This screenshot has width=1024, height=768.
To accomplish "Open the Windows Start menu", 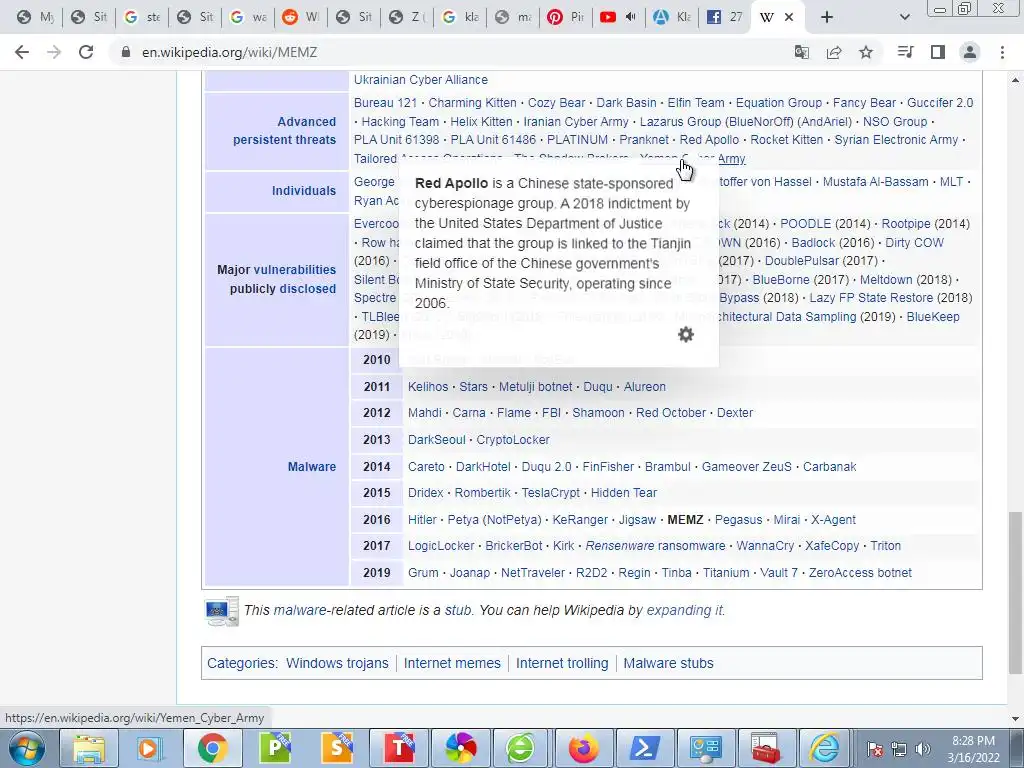I will coord(26,748).
